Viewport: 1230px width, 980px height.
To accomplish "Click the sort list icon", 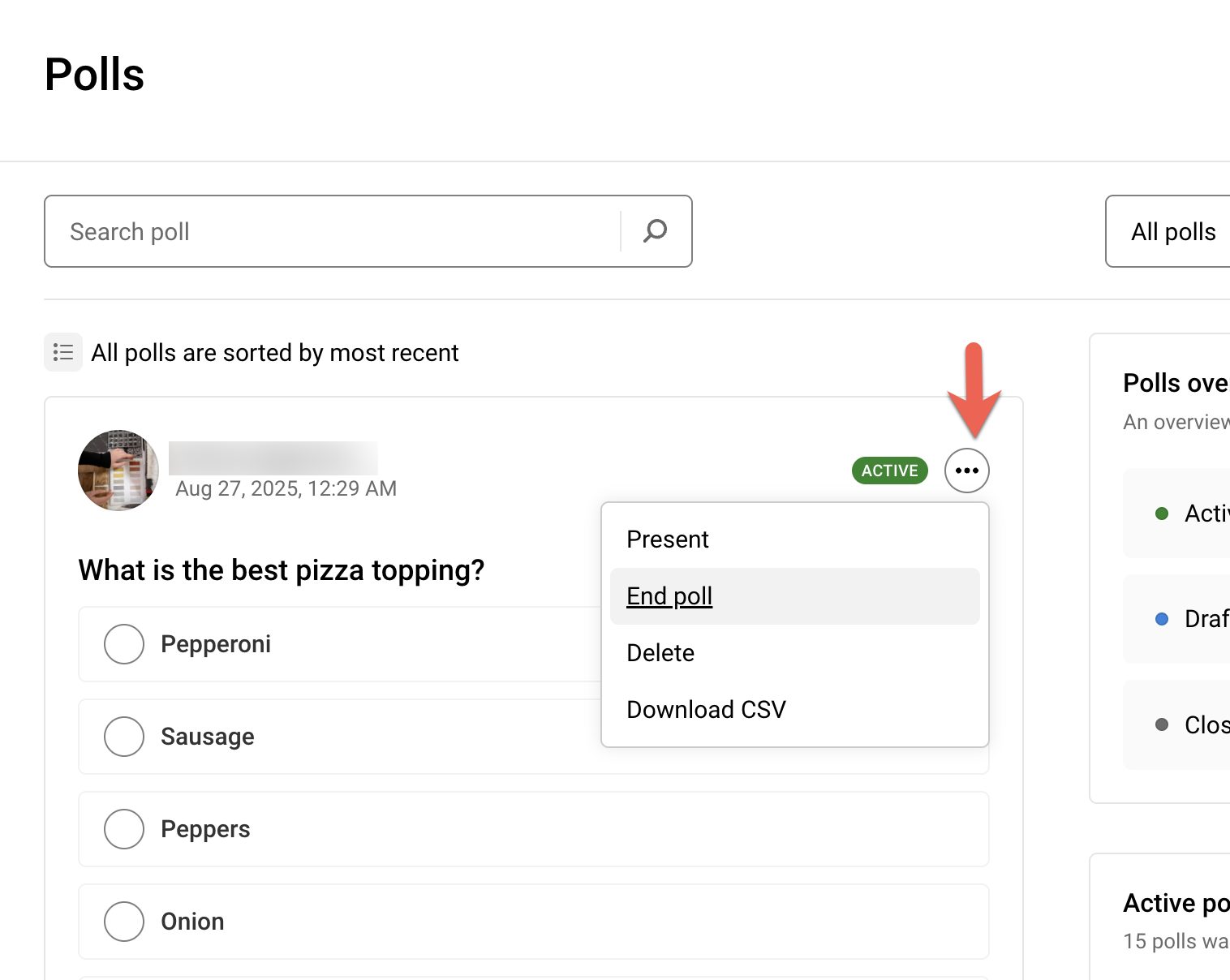I will [x=63, y=352].
